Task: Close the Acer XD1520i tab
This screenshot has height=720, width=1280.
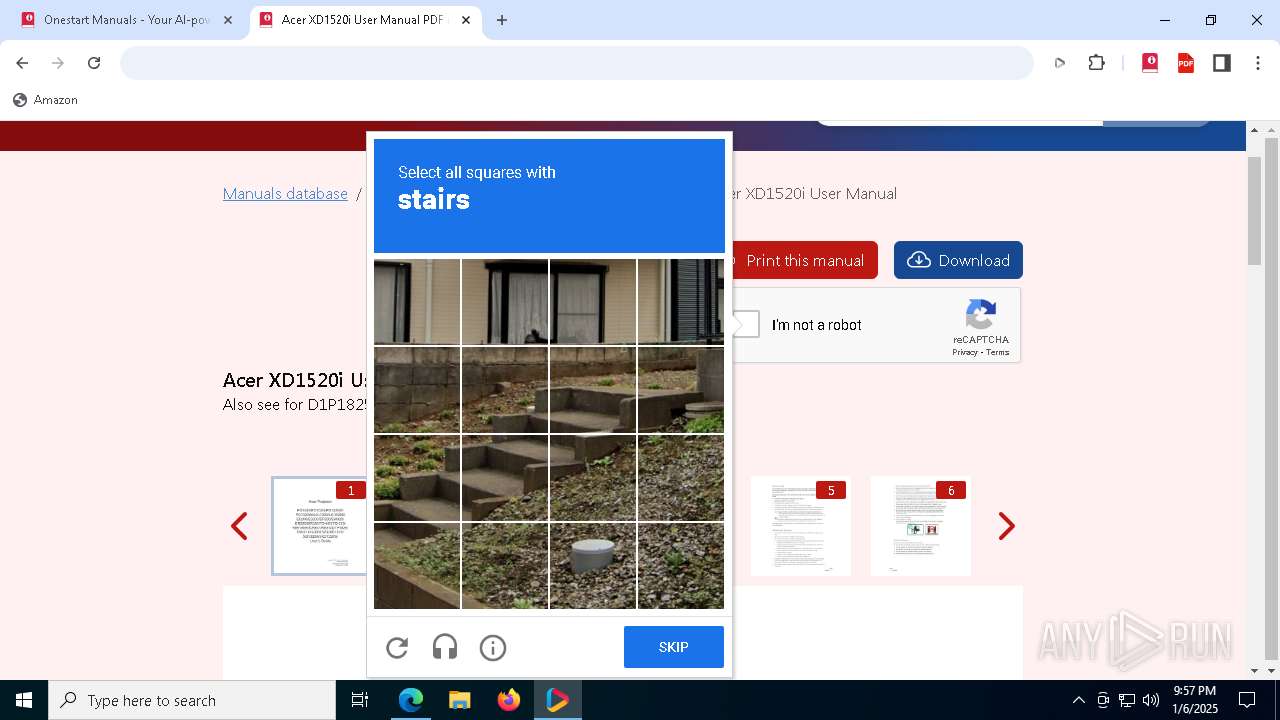Action: pos(466,20)
